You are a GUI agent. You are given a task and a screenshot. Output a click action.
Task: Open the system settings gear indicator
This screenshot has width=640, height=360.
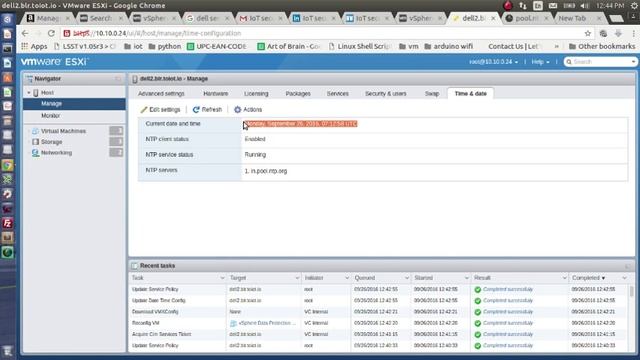[634, 6]
